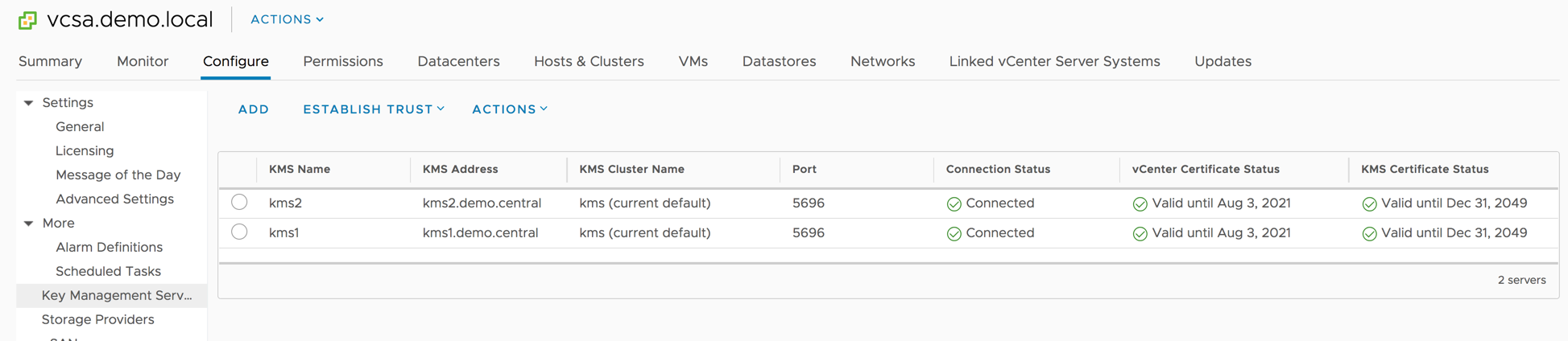Viewport: 1568px width, 341px height.
Task: Click kms1 'kms (current default)' cluster cell
Action: pos(644,233)
